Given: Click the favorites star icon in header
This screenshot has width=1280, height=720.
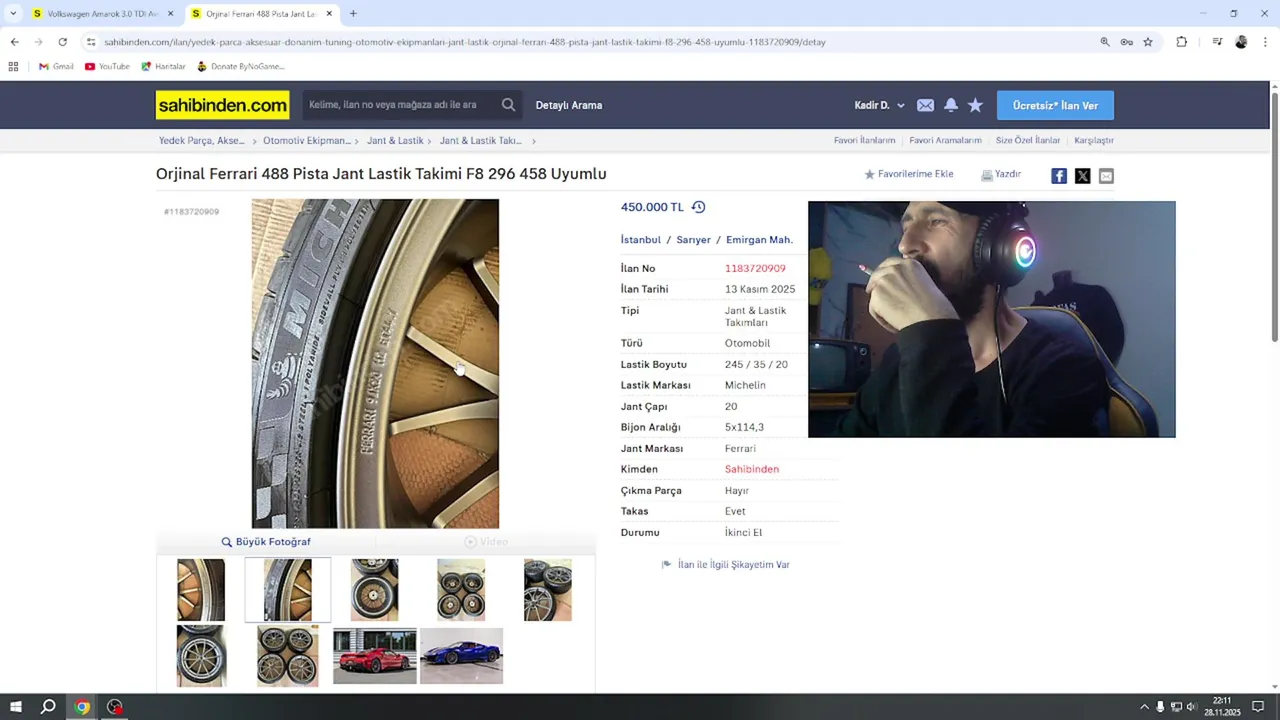Looking at the screenshot, I should pos(975,105).
